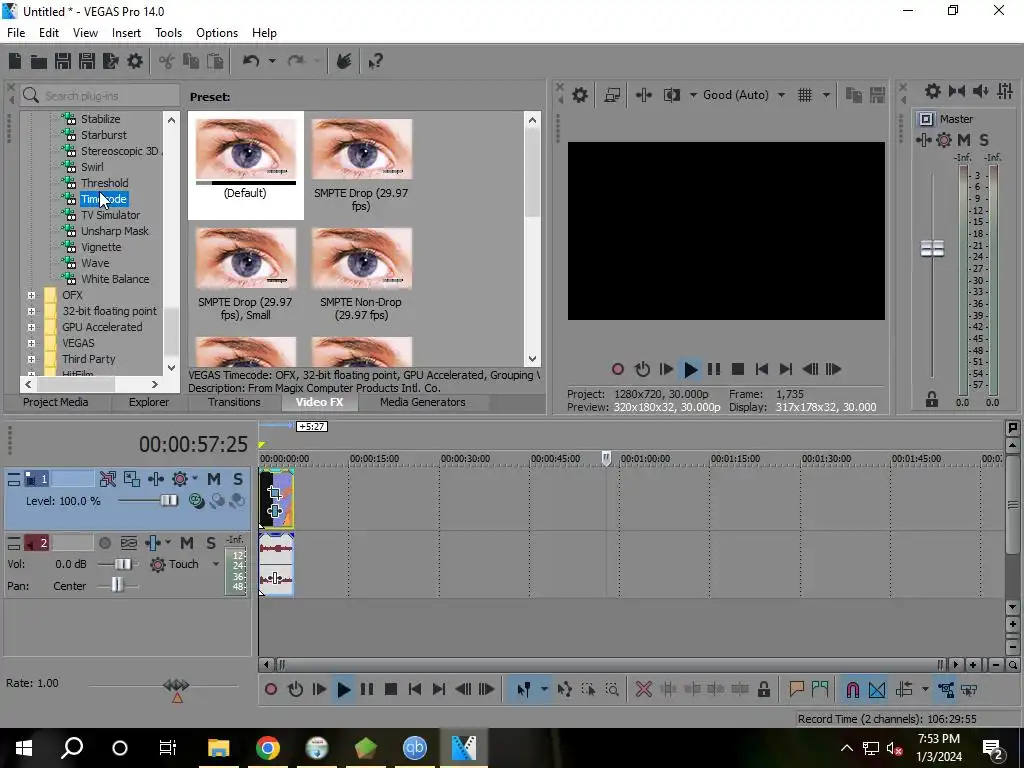Viewport: 1024px width, 768px height.
Task: Mute the Master bus
Action: [x=964, y=140]
